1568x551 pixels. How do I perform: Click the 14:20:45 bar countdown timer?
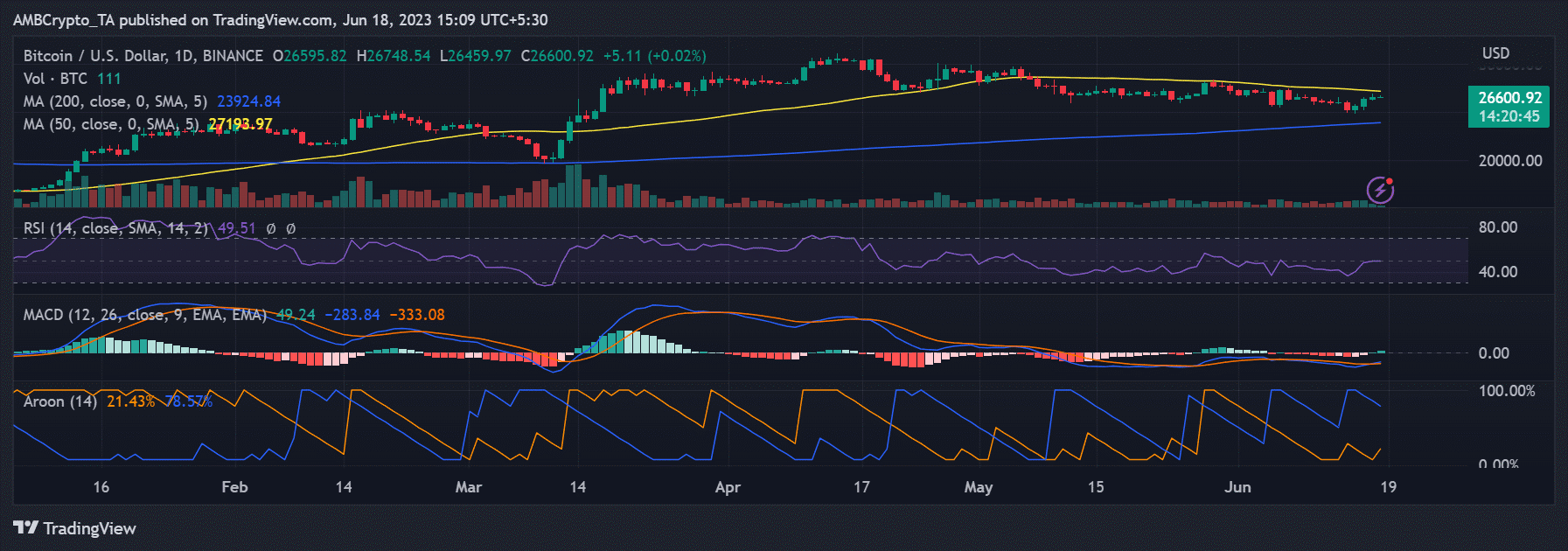[1509, 116]
